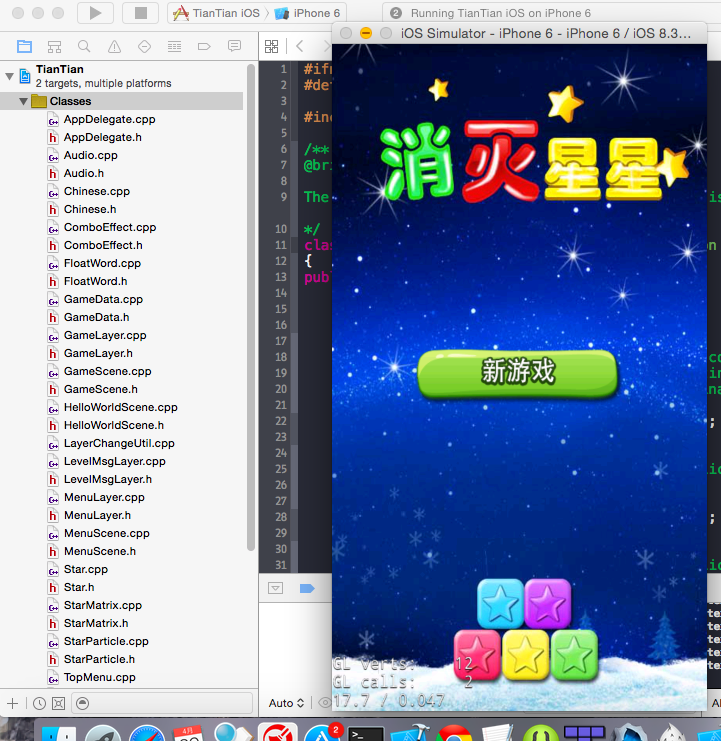The image size is (721, 741).
Task: Show the Project navigator
Action: [24, 46]
